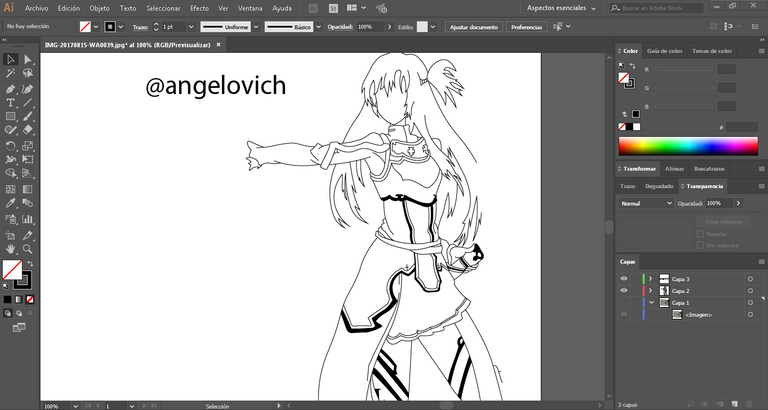Screen dimensions: 768x410
Task: Choose the Rotate tool
Action: 10,145
